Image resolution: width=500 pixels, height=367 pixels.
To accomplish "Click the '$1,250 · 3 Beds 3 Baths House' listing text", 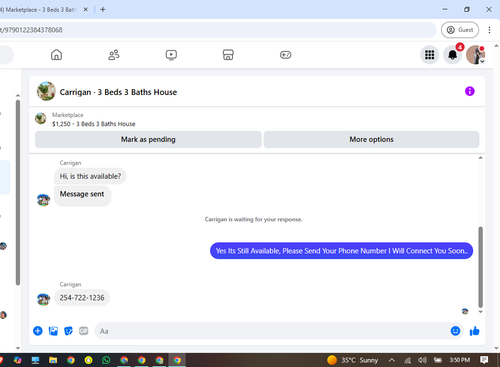I will click(94, 124).
